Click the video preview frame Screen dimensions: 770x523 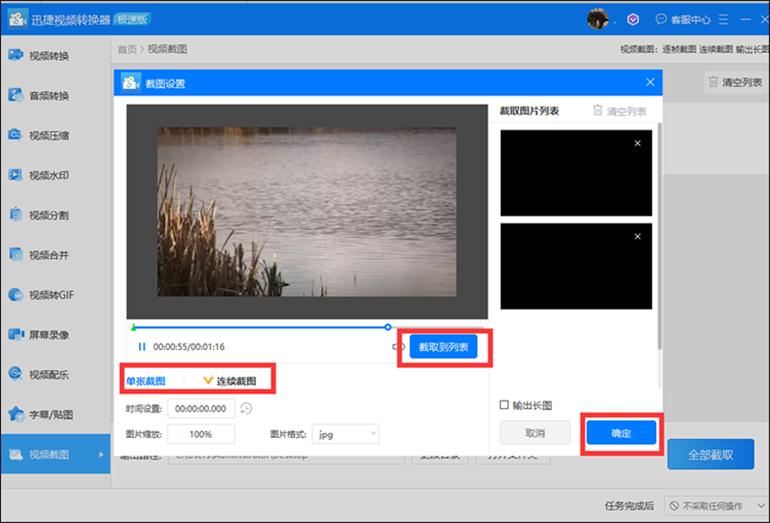307,212
